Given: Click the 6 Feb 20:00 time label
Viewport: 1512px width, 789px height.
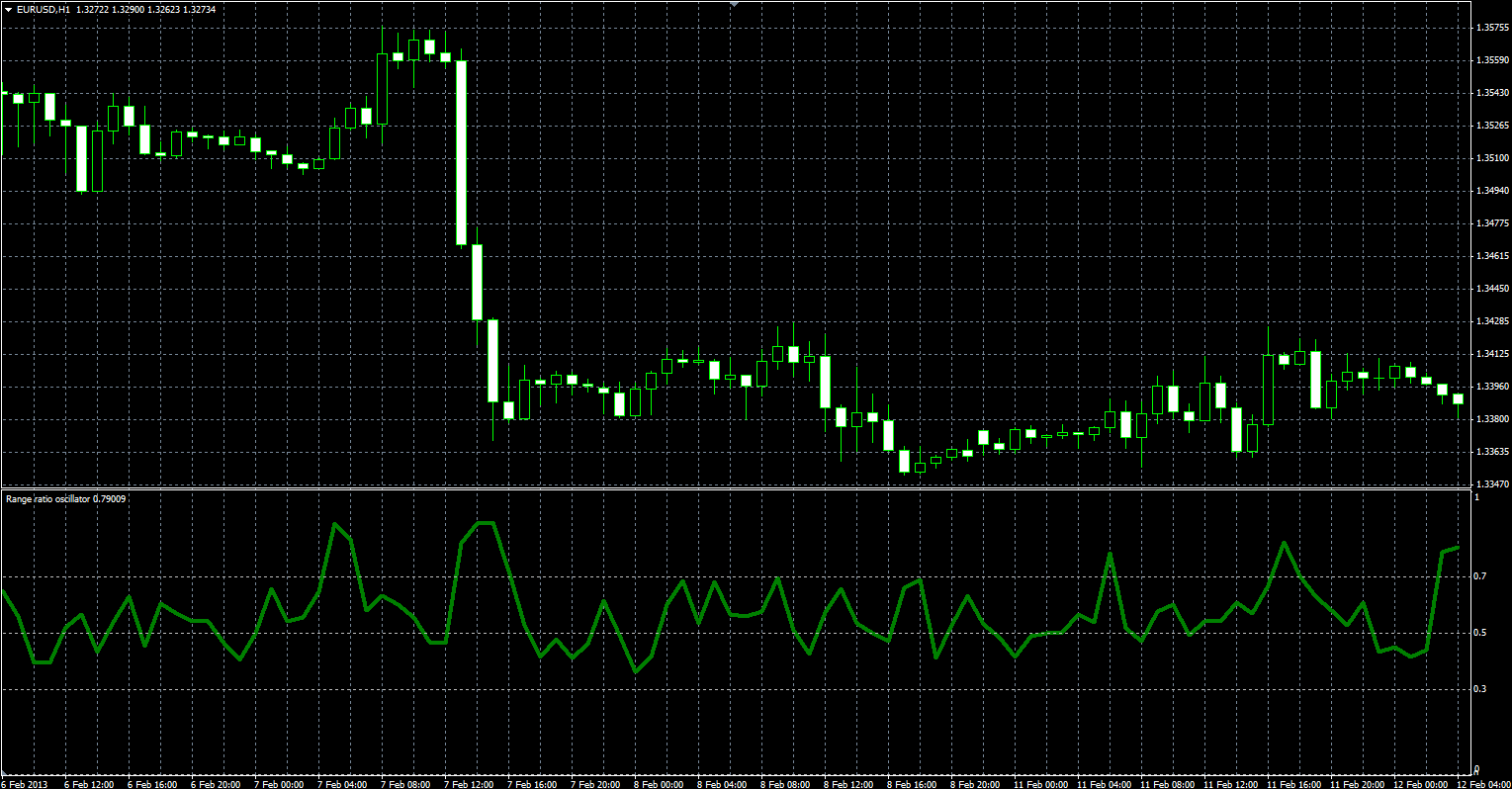Looking at the screenshot, I should [215, 784].
